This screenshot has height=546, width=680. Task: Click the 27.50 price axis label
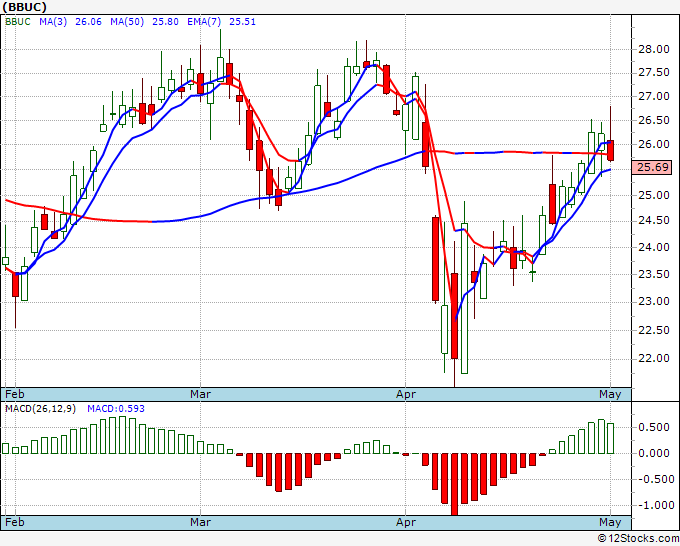click(x=654, y=72)
